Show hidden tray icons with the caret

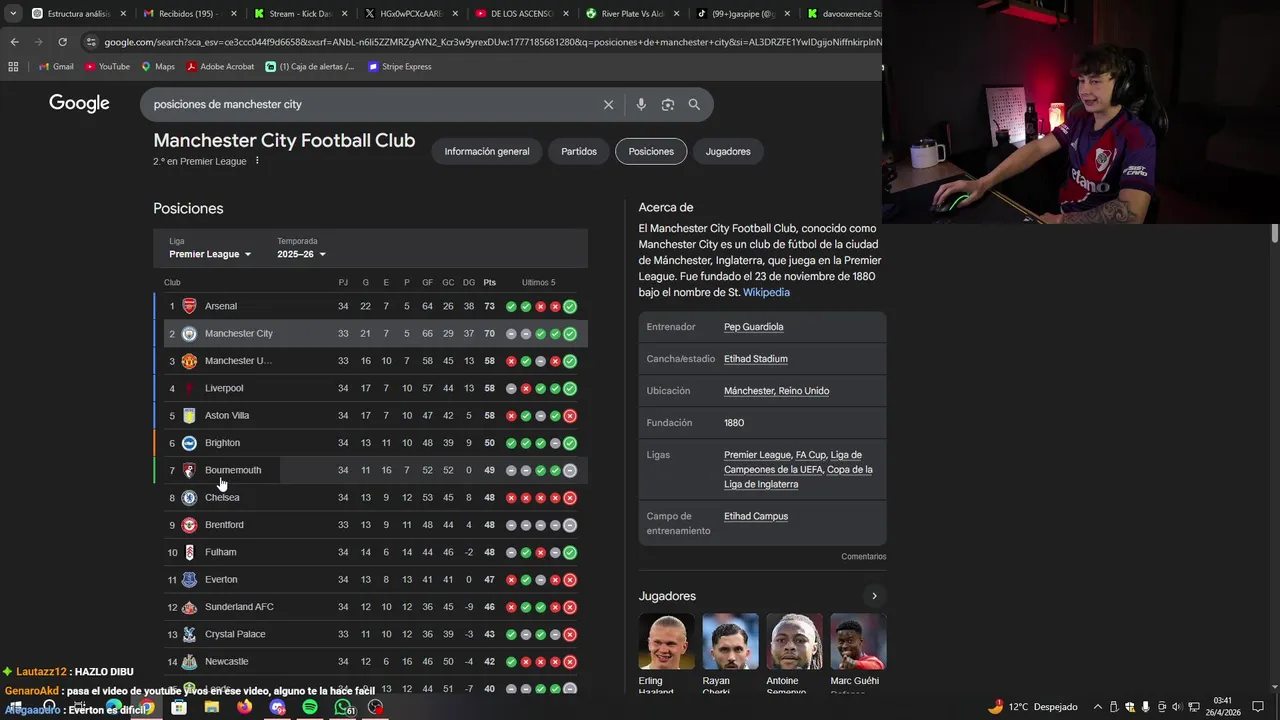[x=1098, y=707]
